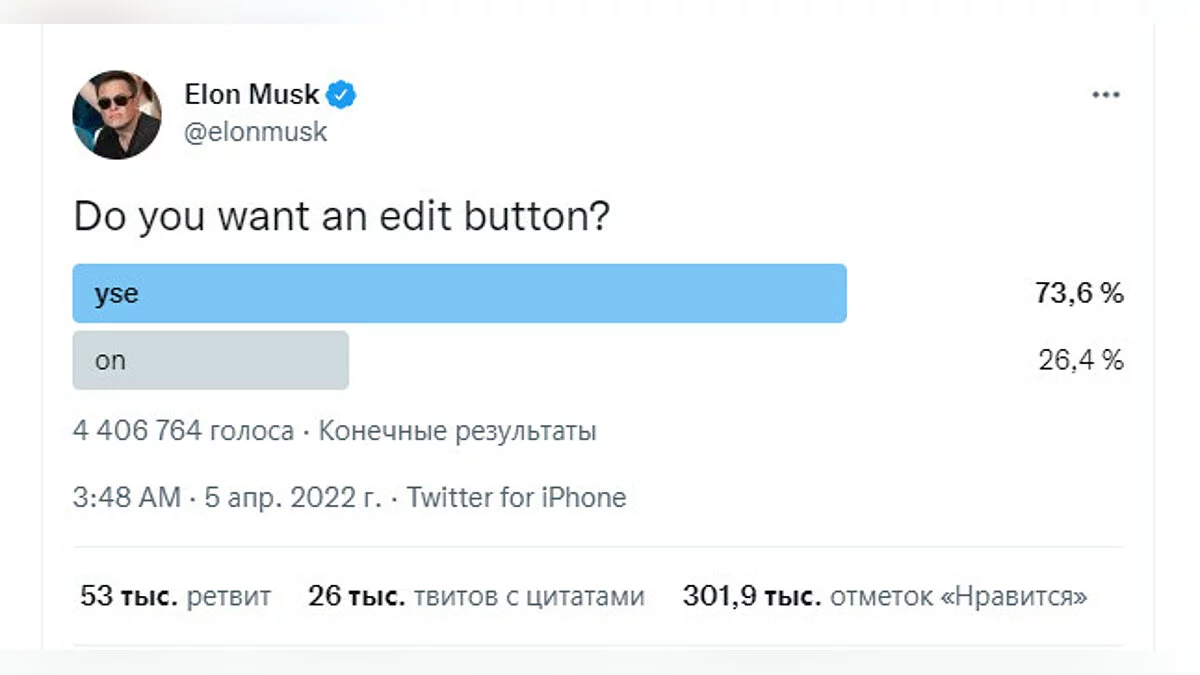The height and width of the screenshot is (675, 1200).
Task: Click the tweet text about edit button
Action: point(341,217)
